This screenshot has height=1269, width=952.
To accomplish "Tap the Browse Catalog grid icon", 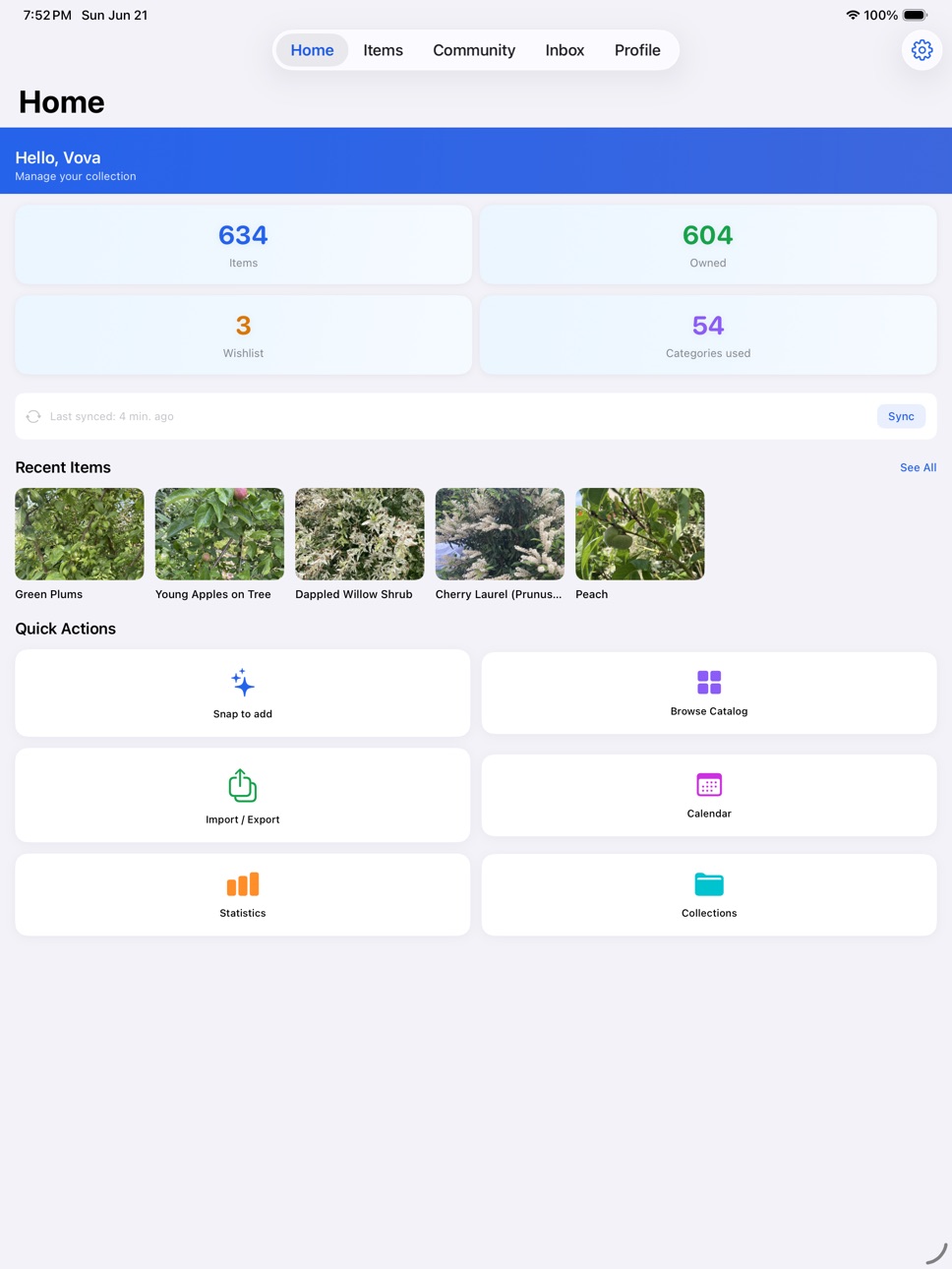I will pos(709,682).
